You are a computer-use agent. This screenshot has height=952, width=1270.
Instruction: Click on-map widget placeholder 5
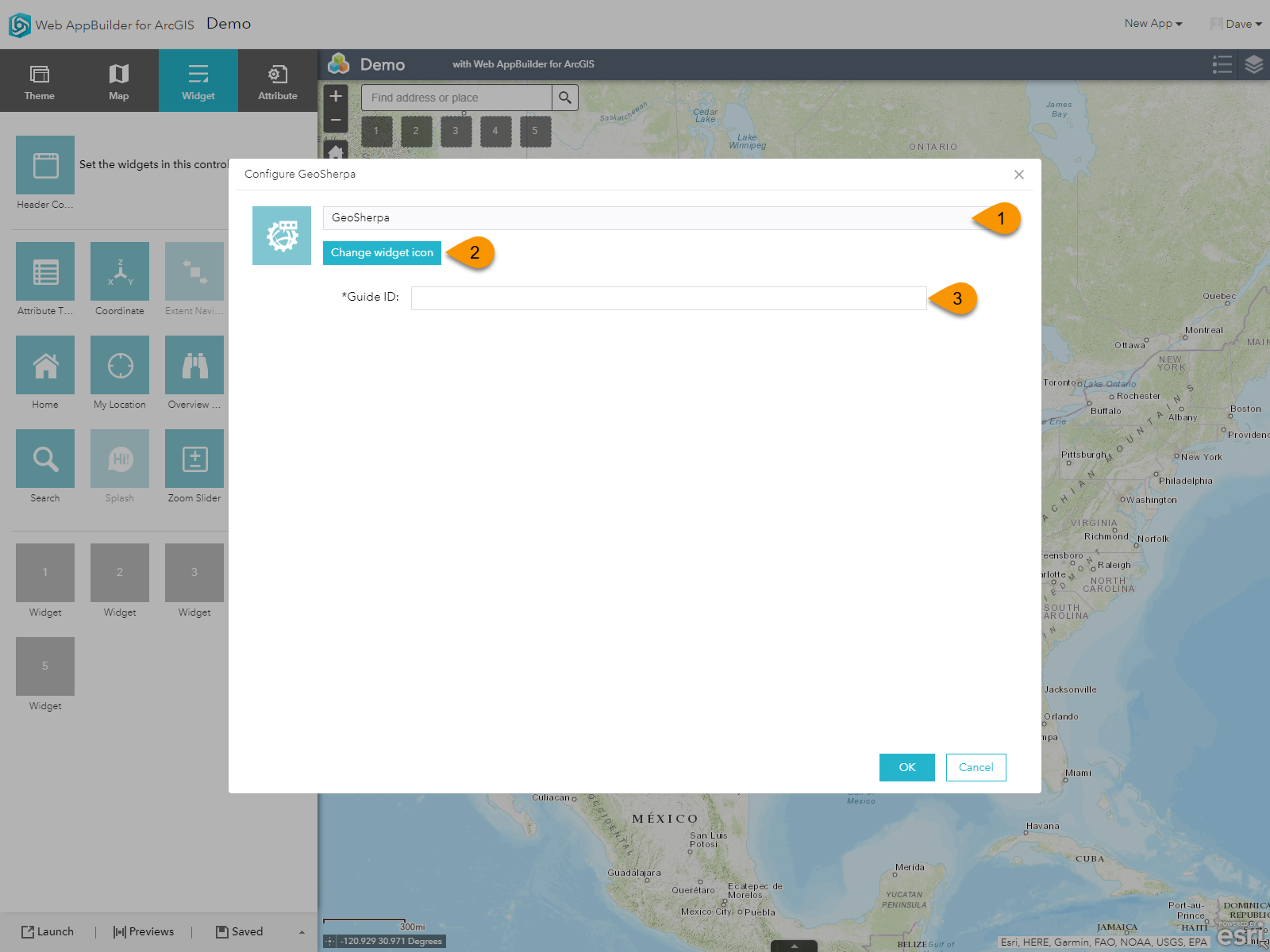point(535,131)
